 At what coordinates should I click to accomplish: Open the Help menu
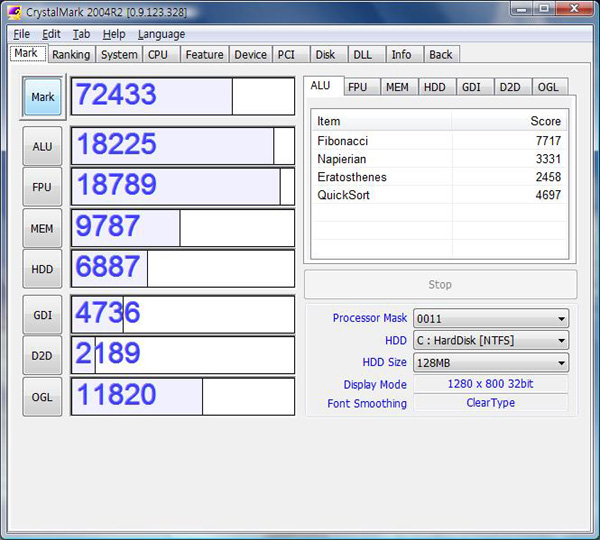114,34
